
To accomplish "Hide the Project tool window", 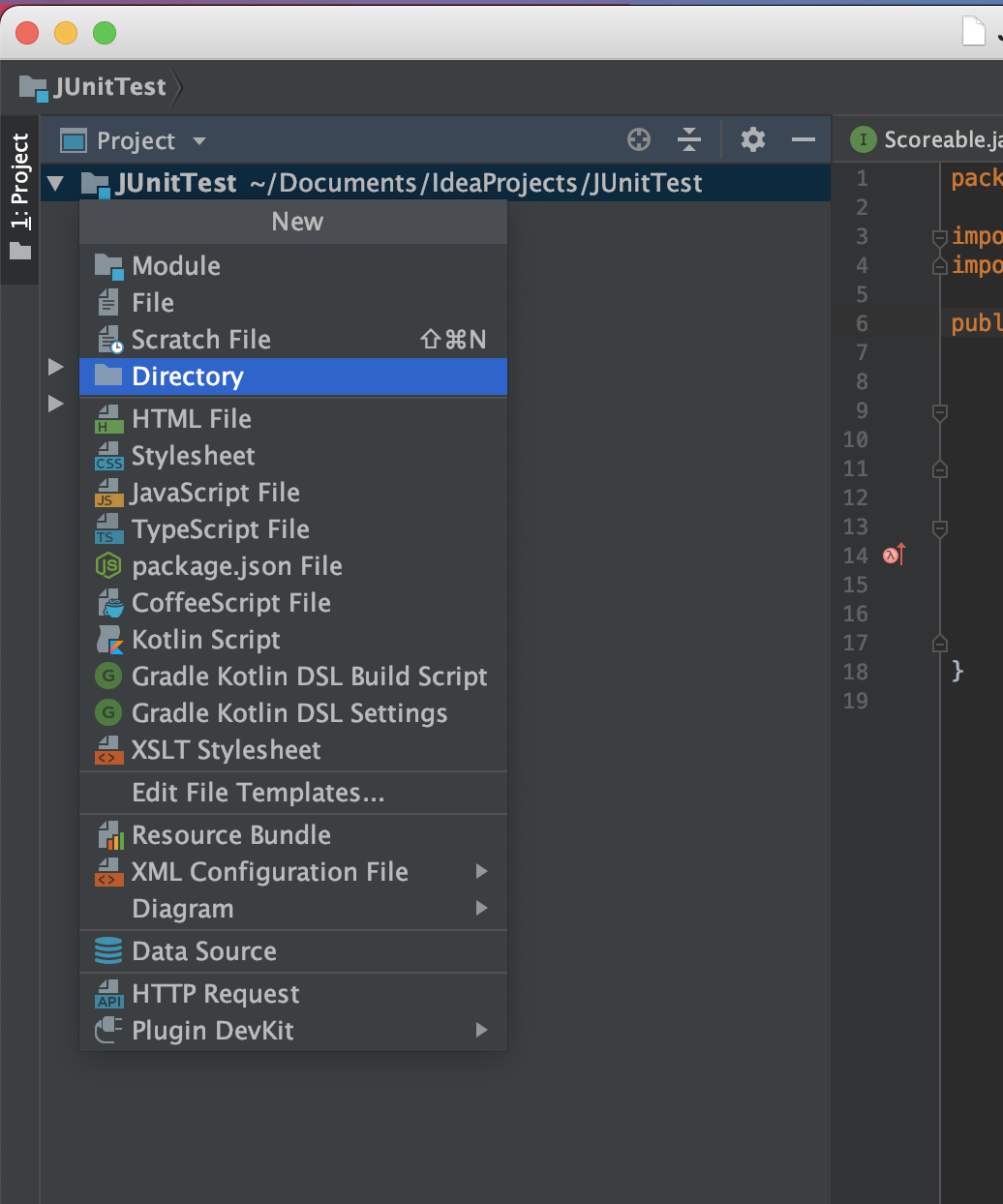I will [x=804, y=139].
